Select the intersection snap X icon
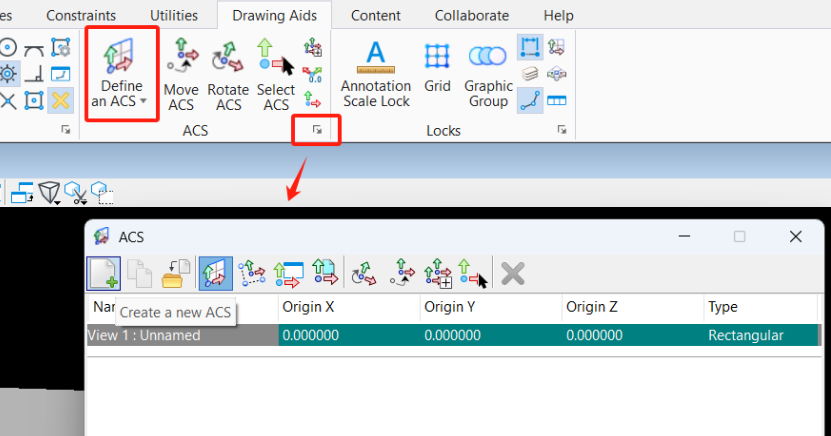The width and height of the screenshot is (831, 436). click(x=7, y=100)
